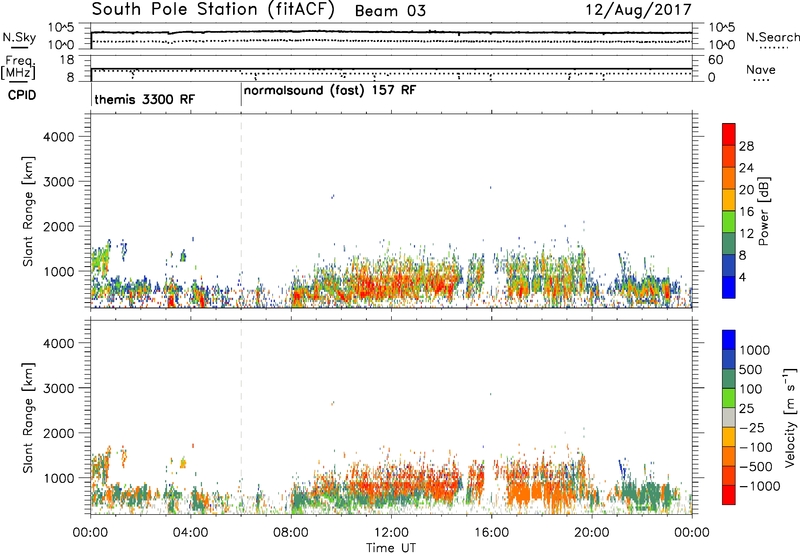The width and height of the screenshot is (800, 554).
Task: Pick the bright blue bottom Power colorbar segment
Action: pyautogui.click(x=729, y=287)
